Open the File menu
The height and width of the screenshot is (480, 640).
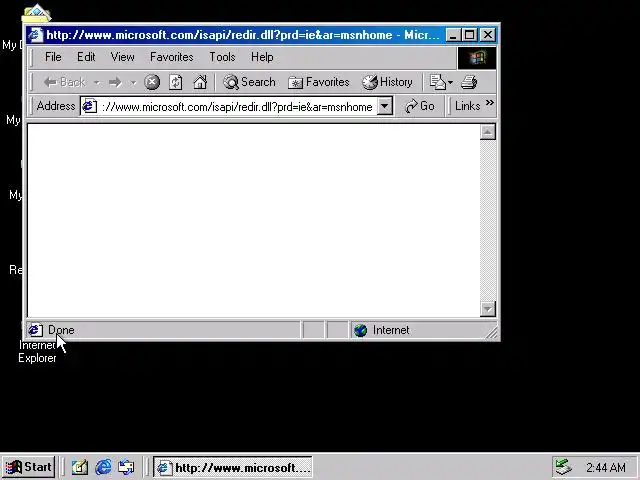53,57
